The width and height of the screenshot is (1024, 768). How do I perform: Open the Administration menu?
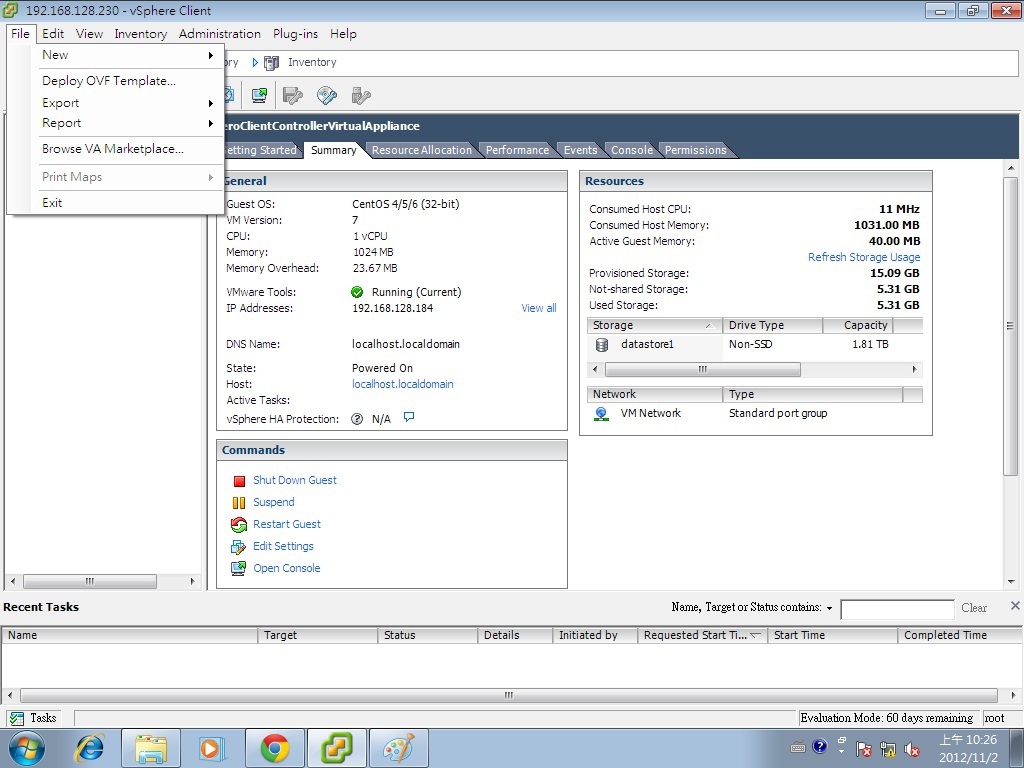219,34
